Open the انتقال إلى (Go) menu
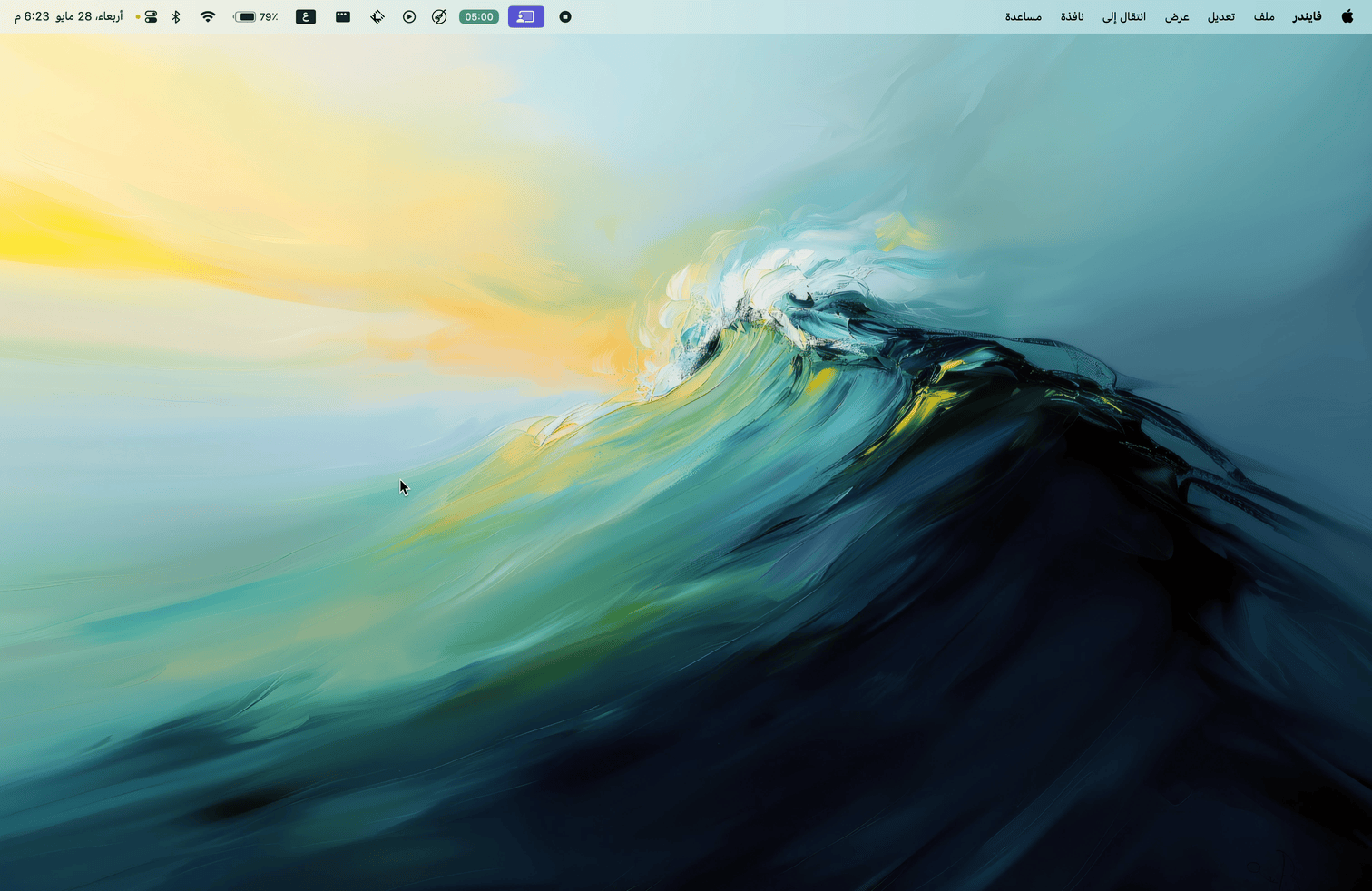Image resolution: width=1372 pixels, height=891 pixels. (x=1123, y=16)
